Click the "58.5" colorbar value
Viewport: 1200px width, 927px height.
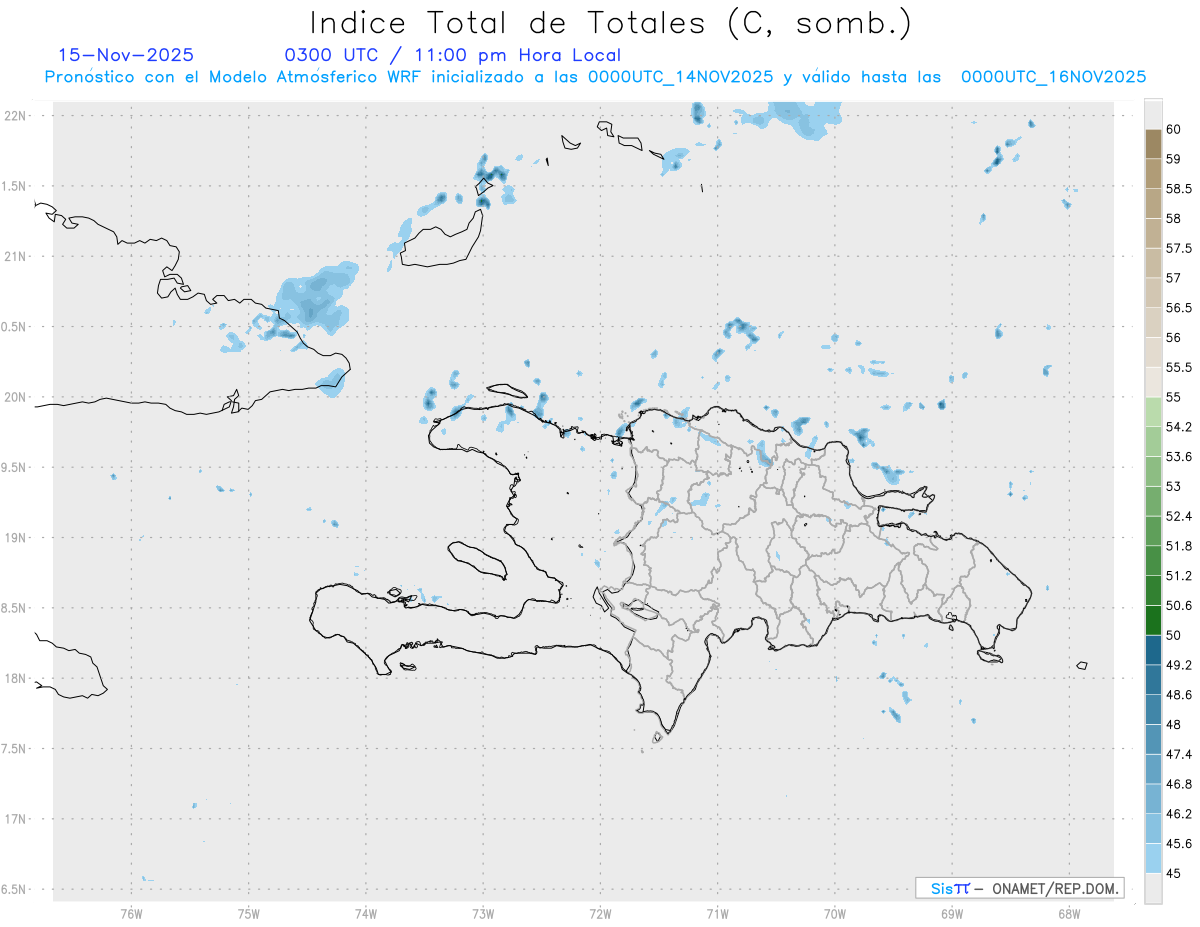pyautogui.click(x=1179, y=189)
